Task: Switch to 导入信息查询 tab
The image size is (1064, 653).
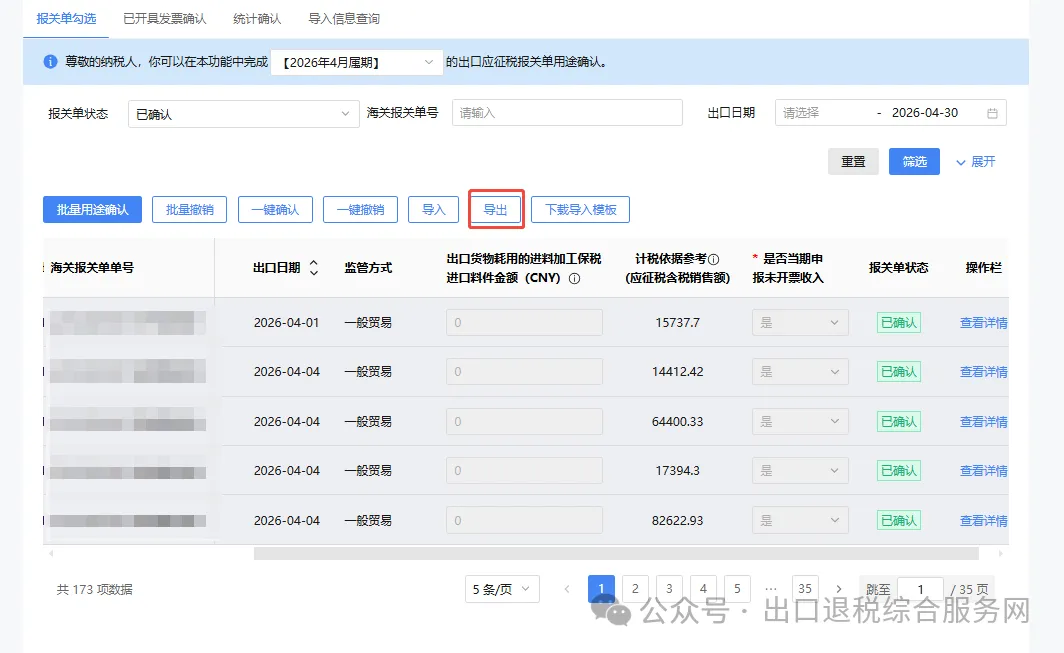Action: [x=344, y=19]
